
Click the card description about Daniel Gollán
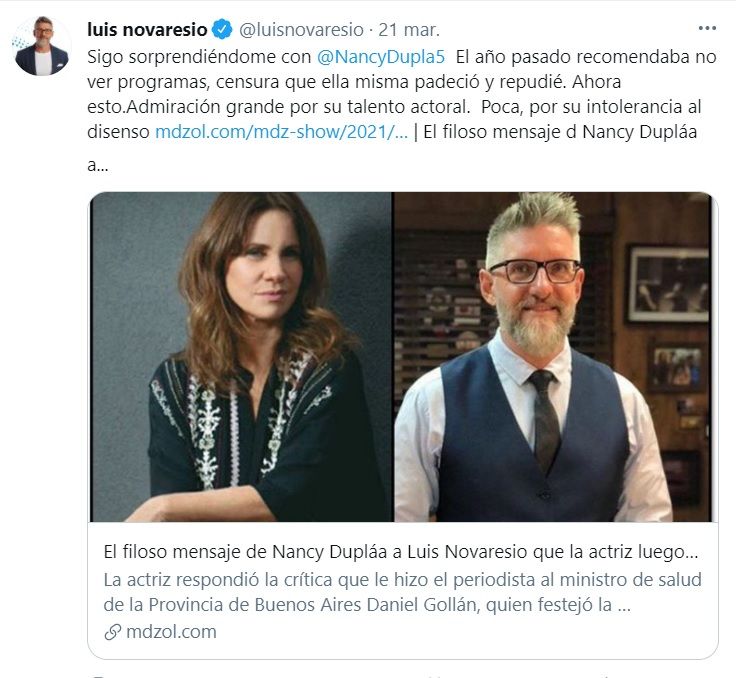(x=402, y=592)
